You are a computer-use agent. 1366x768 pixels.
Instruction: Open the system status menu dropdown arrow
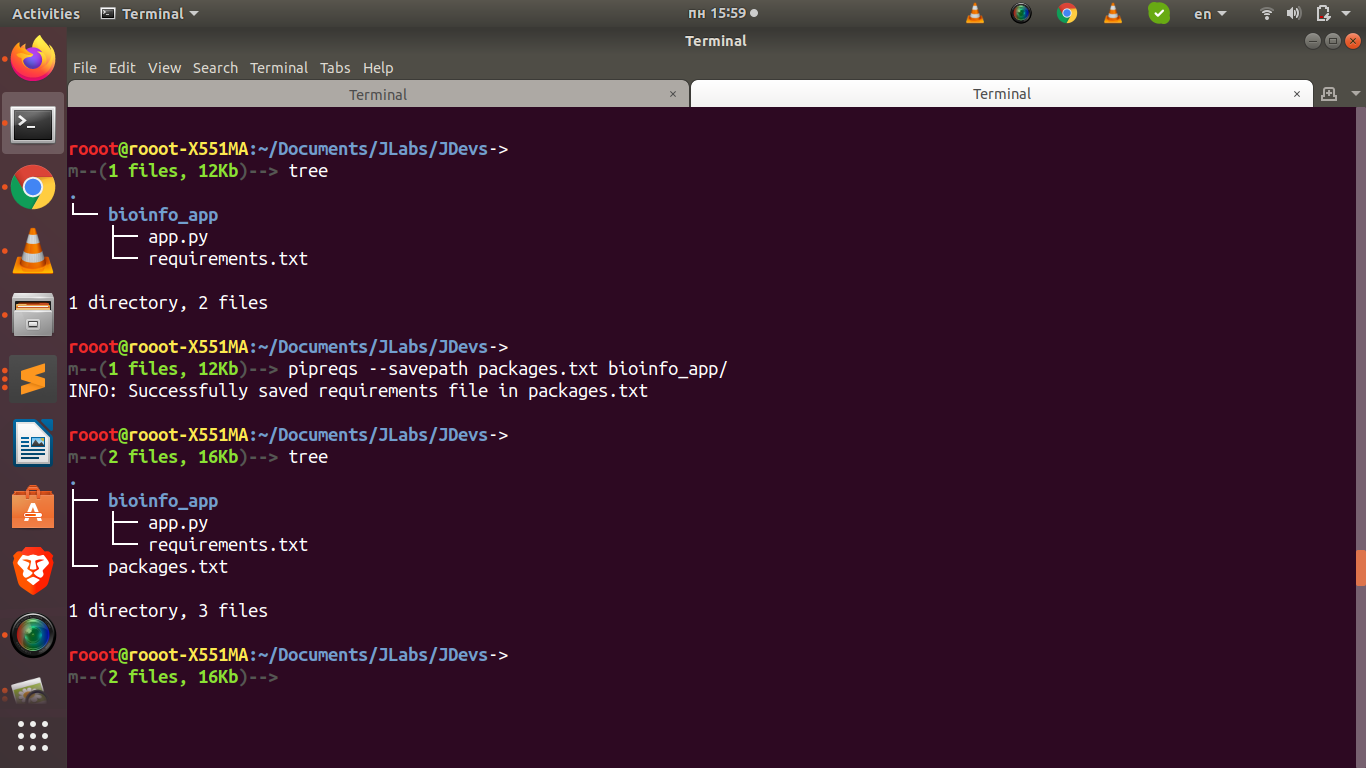coord(1344,13)
